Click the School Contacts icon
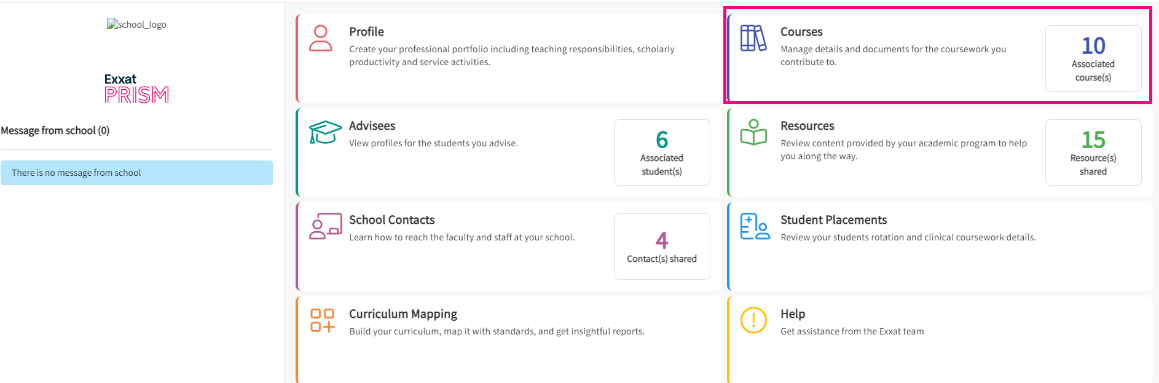The width and height of the screenshot is (1159, 383). (x=324, y=226)
